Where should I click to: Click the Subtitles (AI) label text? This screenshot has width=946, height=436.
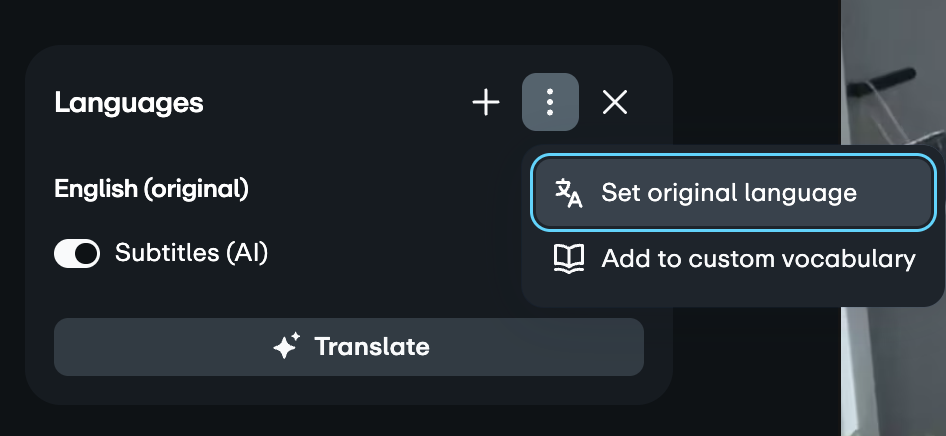[x=191, y=253]
